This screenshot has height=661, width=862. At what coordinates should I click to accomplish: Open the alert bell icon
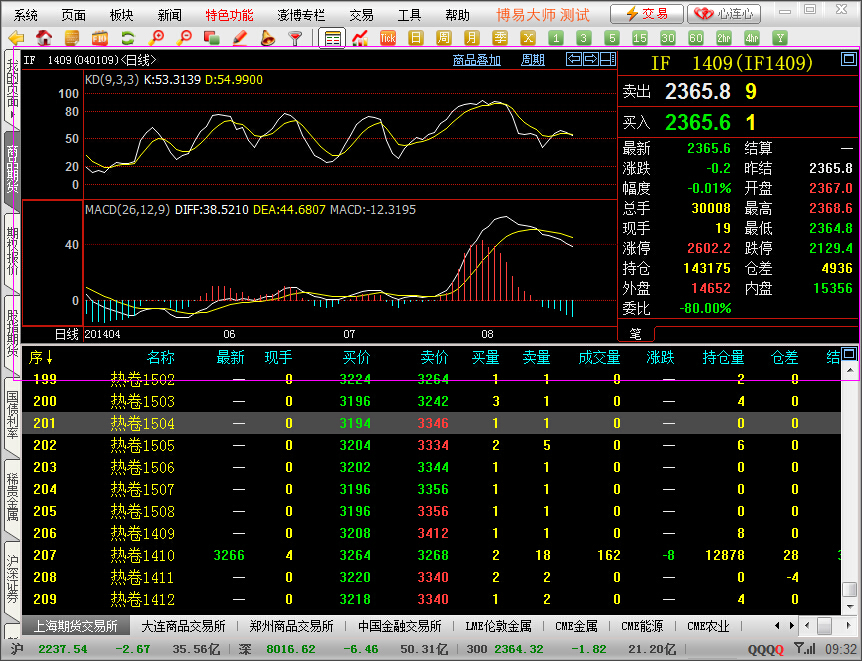click(267, 38)
